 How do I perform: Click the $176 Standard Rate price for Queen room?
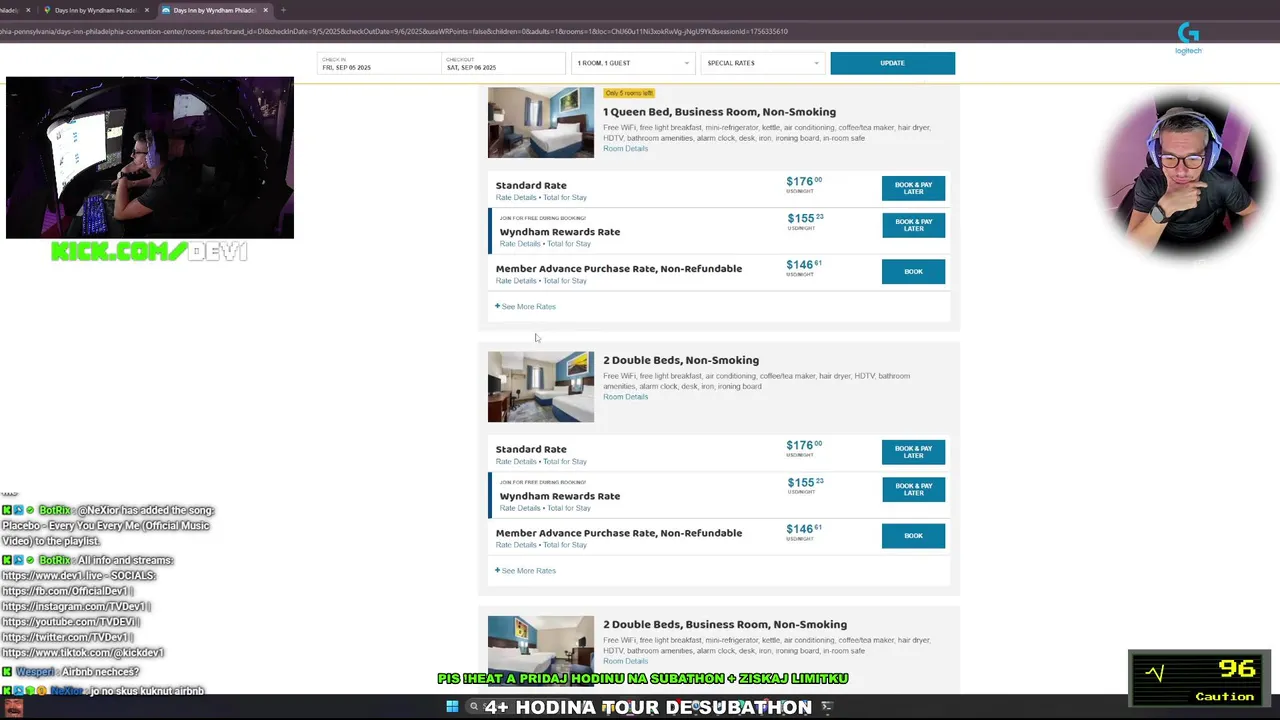click(x=804, y=184)
